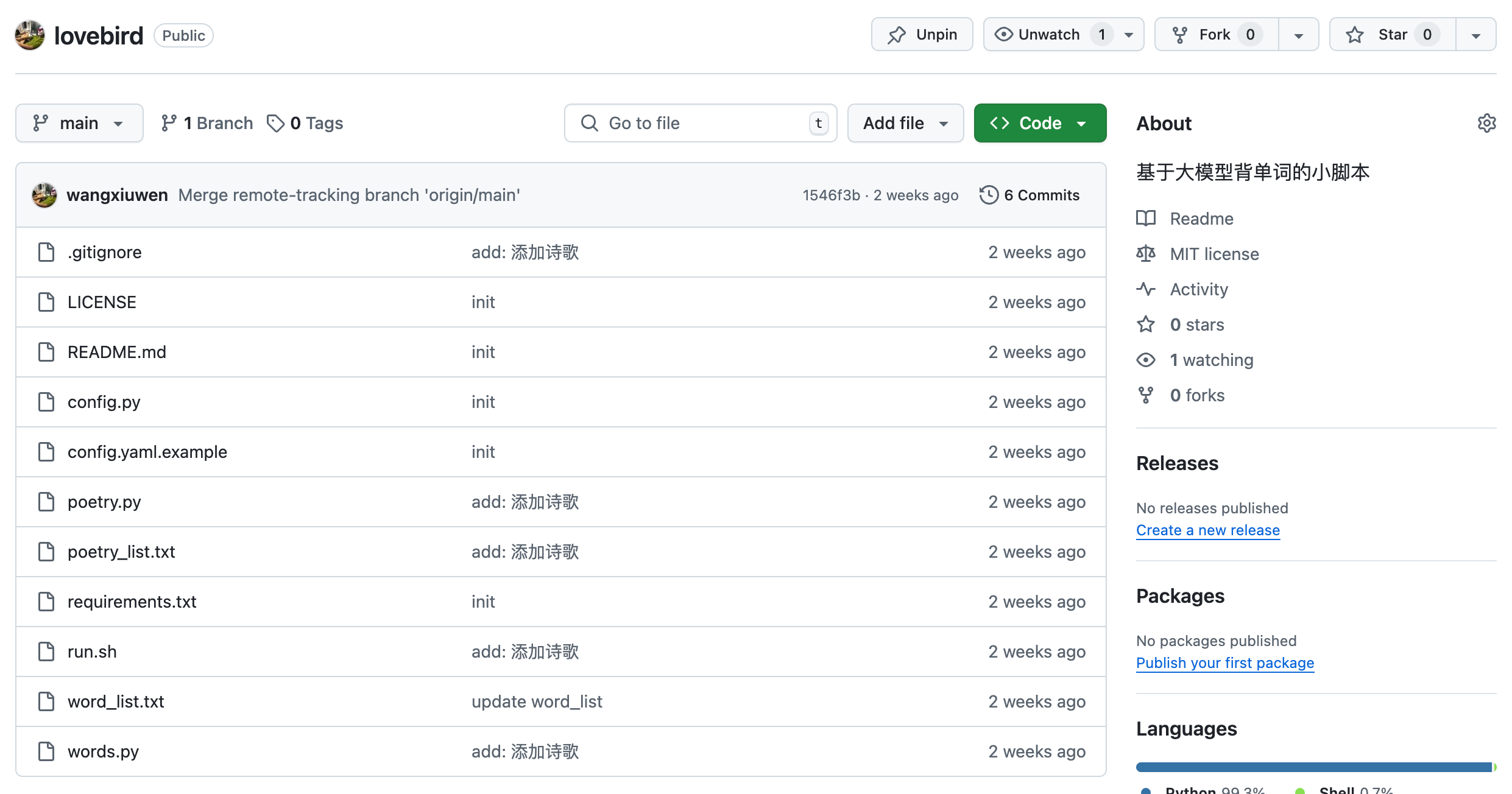Click Create a new release link
Image resolution: width=1512 pixels, height=794 pixels.
click(1207, 530)
